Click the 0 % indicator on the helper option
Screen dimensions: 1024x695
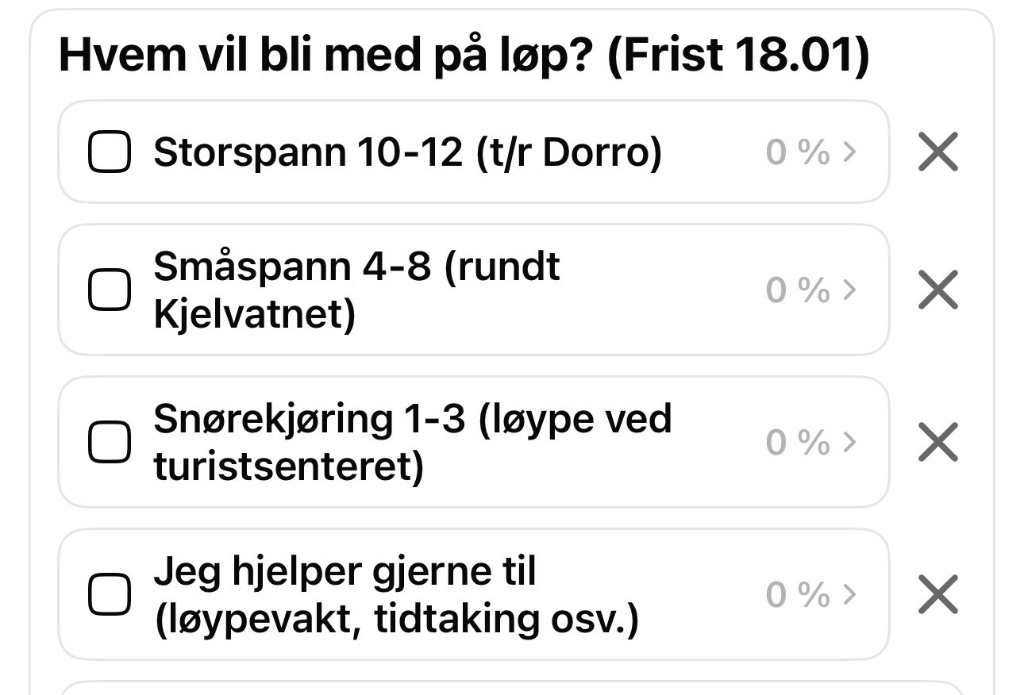(x=797, y=593)
